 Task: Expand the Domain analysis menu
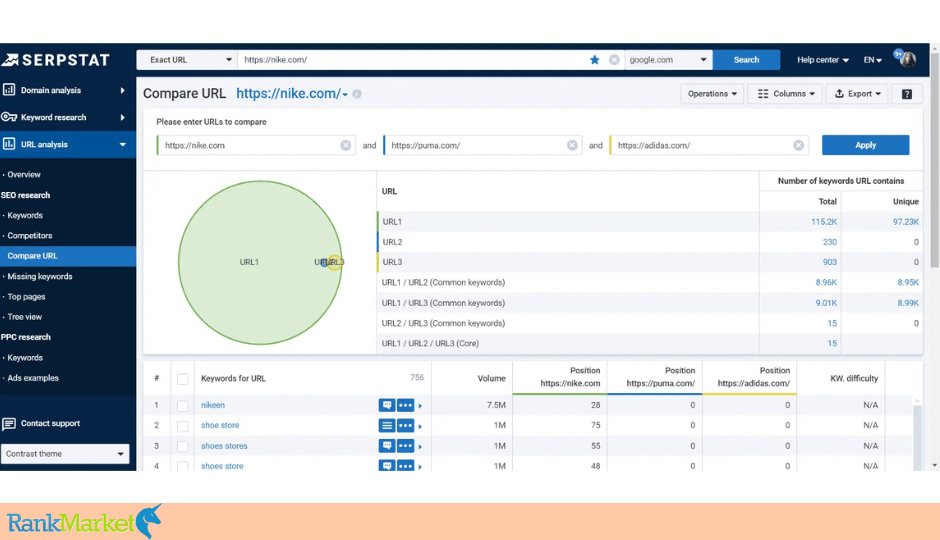[122, 90]
